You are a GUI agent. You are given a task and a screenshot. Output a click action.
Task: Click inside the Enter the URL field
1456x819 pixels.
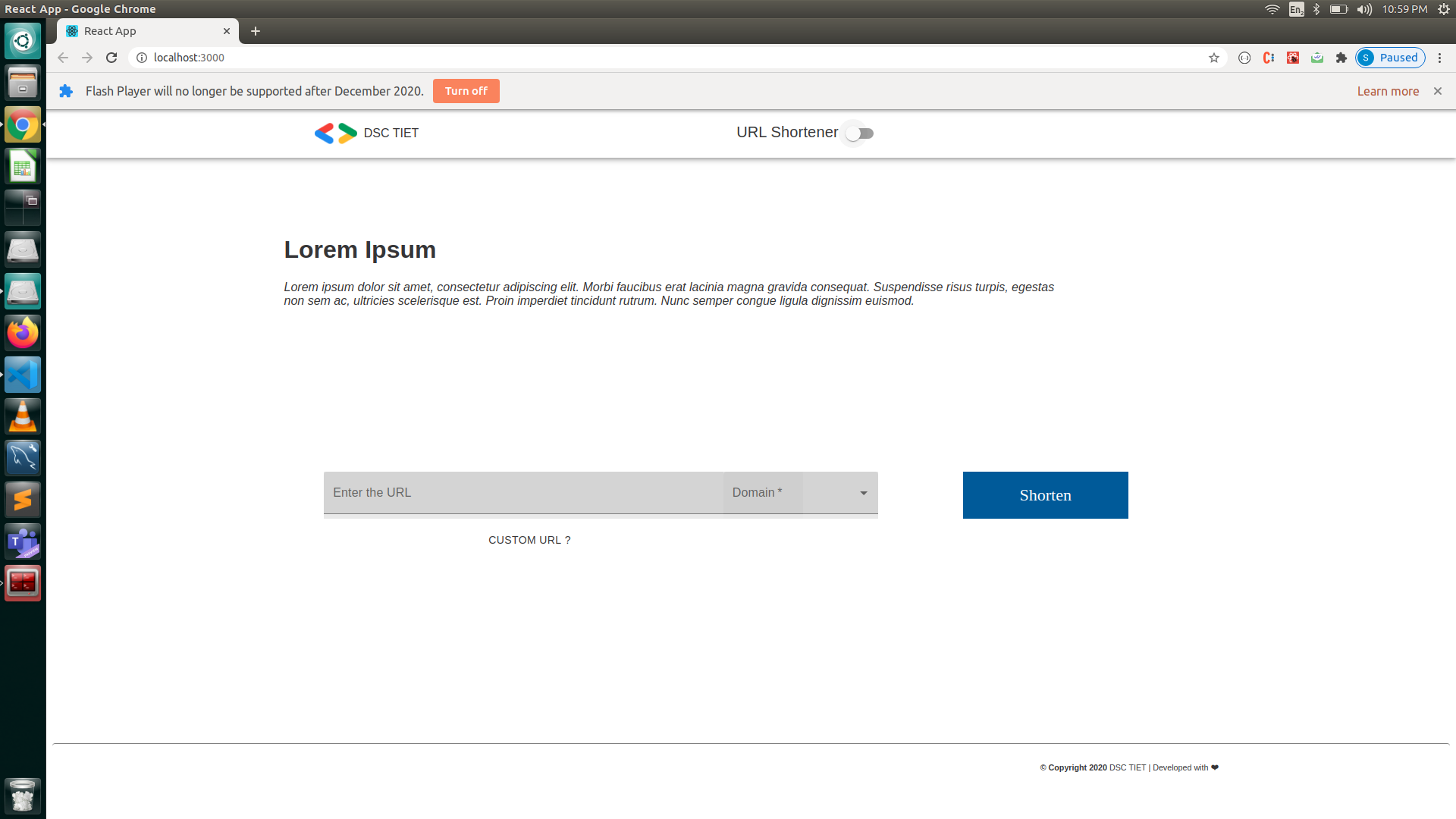pyautogui.click(x=523, y=492)
